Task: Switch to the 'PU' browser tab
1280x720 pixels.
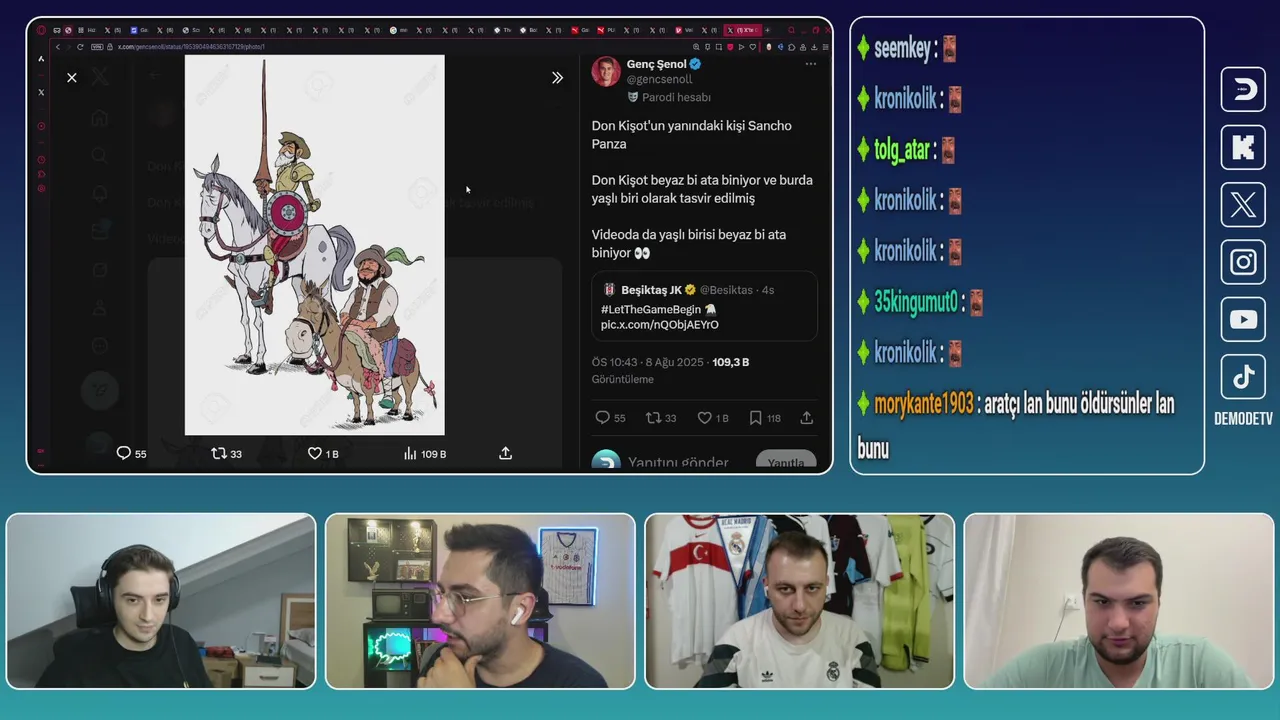Action: [x=606, y=30]
